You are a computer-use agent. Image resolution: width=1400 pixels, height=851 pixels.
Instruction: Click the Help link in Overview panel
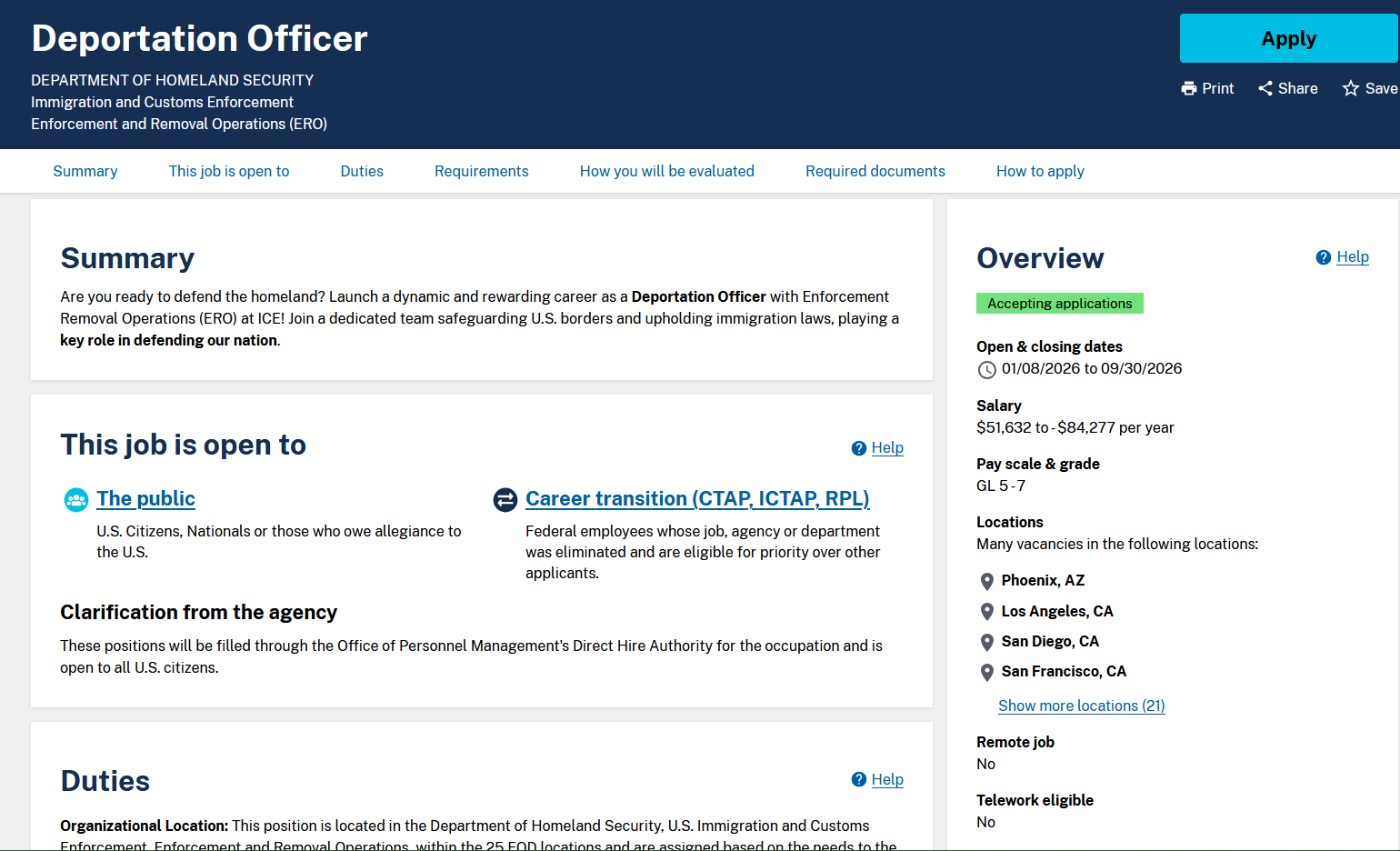point(1353,257)
